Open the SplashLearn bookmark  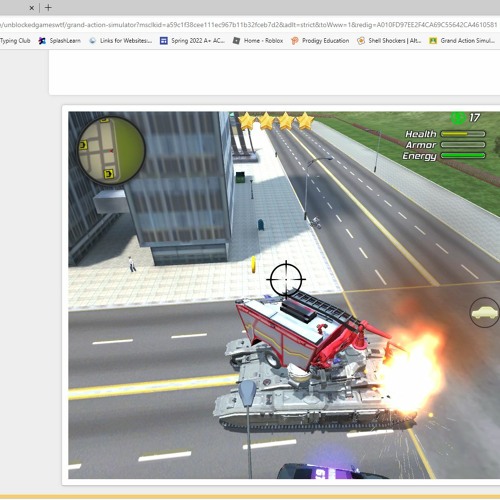pyautogui.click(x=60, y=41)
